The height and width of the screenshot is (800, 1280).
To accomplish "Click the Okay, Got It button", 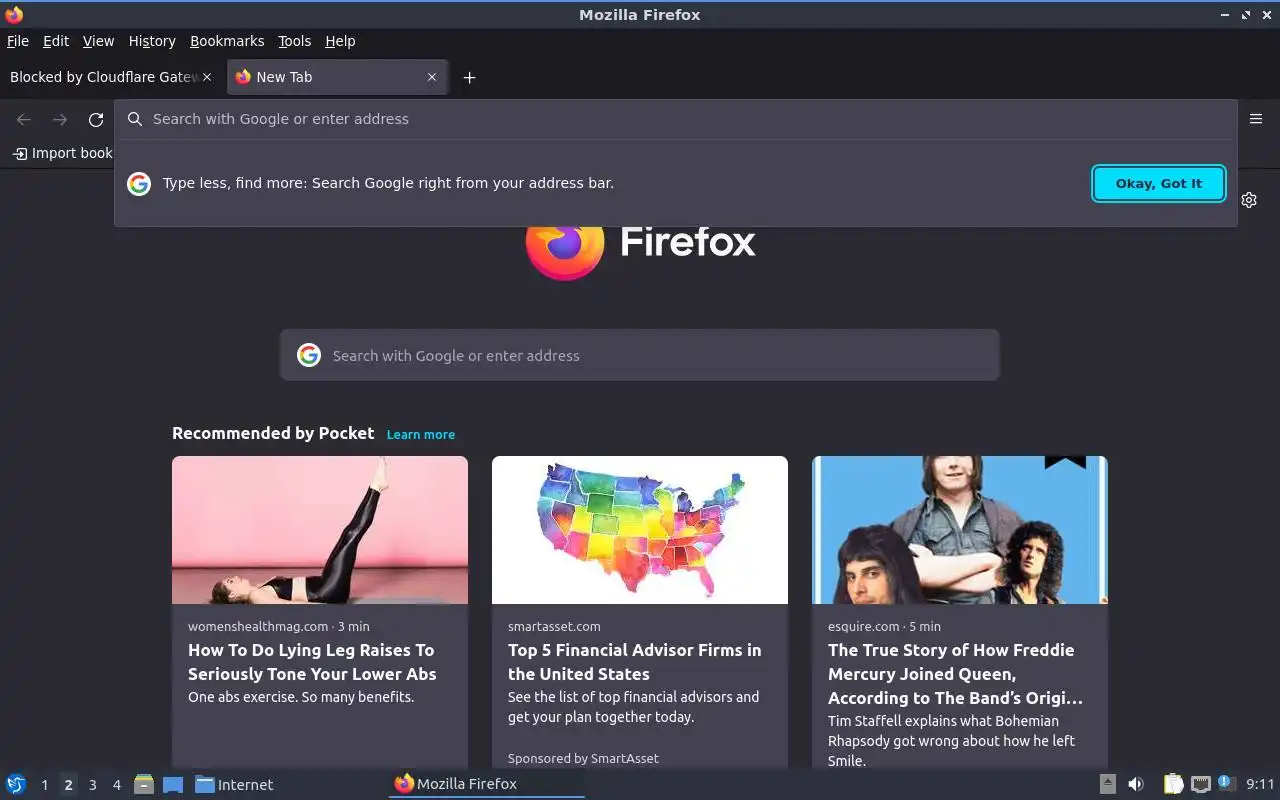I will 1159,183.
